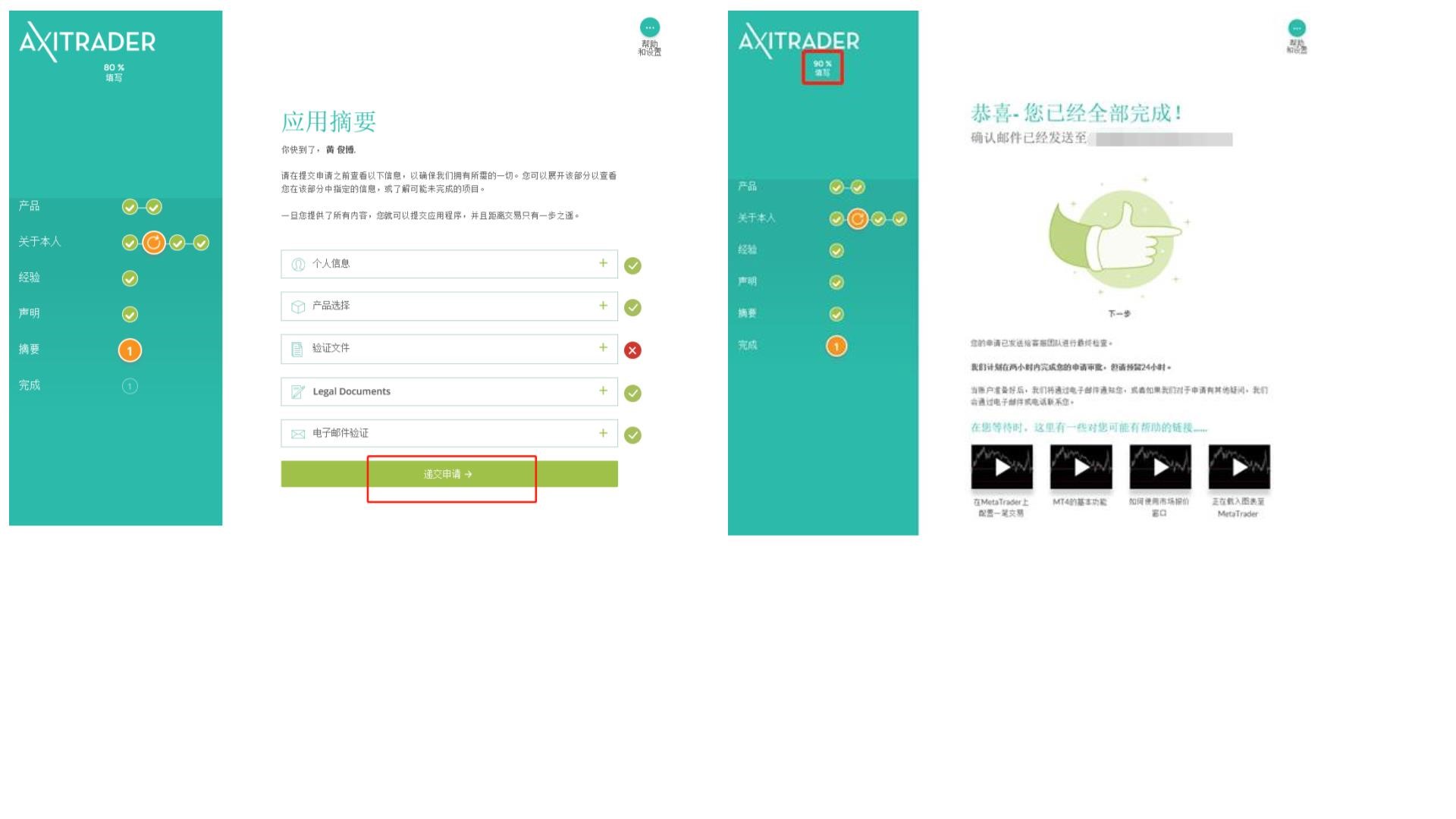Click red X status beside 验证文件
This screenshot has height=819, width=1456.
[x=632, y=350]
